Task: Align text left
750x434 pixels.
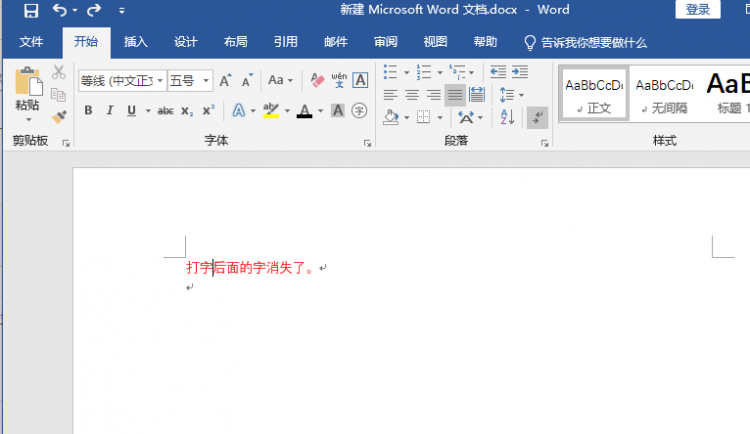Action: pyautogui.click(x=390, y=95)
